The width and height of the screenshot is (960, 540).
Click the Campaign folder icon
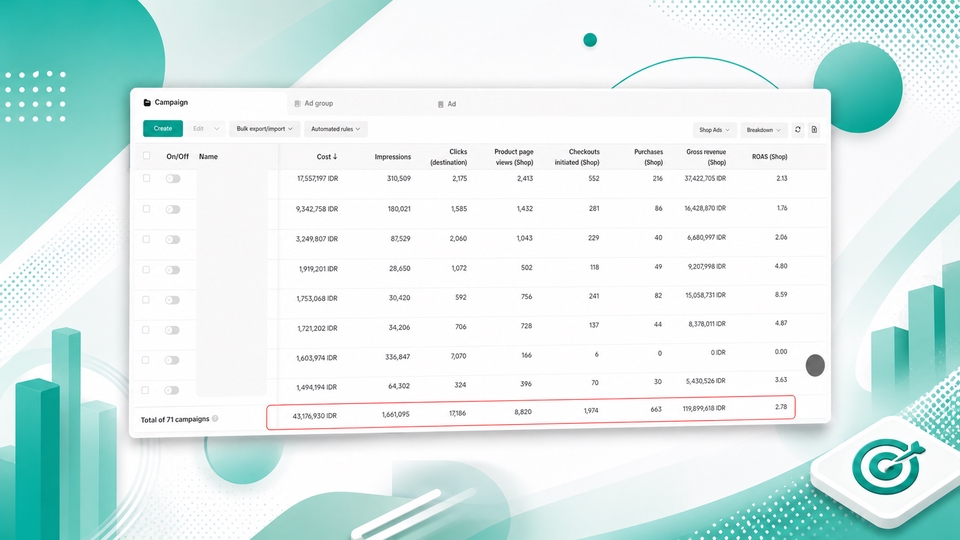(147, 103)
